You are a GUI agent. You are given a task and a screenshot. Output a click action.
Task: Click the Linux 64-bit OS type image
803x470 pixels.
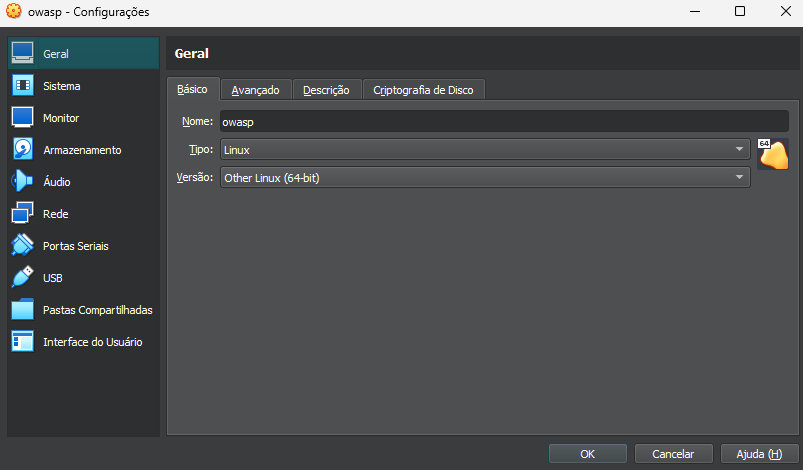tap(773, 154)
